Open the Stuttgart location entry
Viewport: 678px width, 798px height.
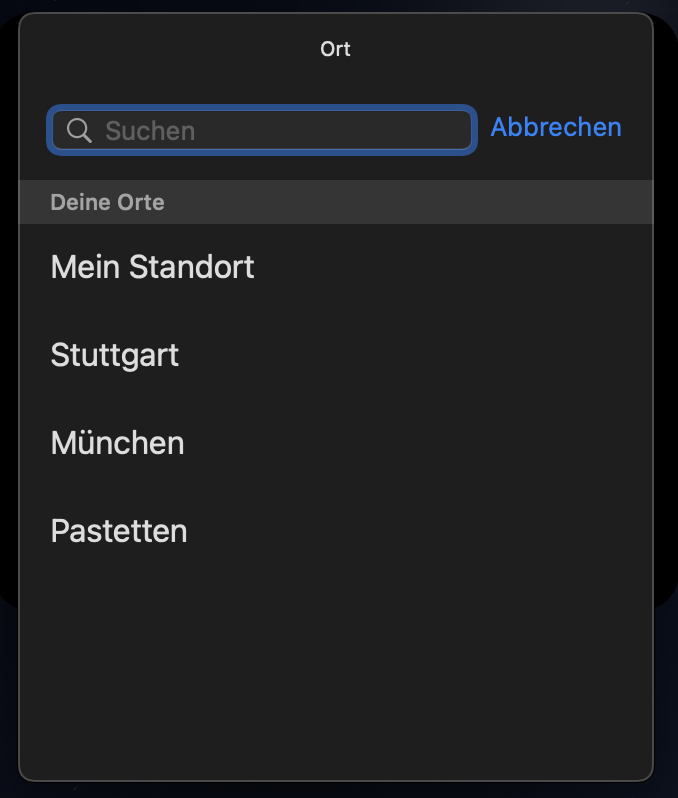[115, 355]
